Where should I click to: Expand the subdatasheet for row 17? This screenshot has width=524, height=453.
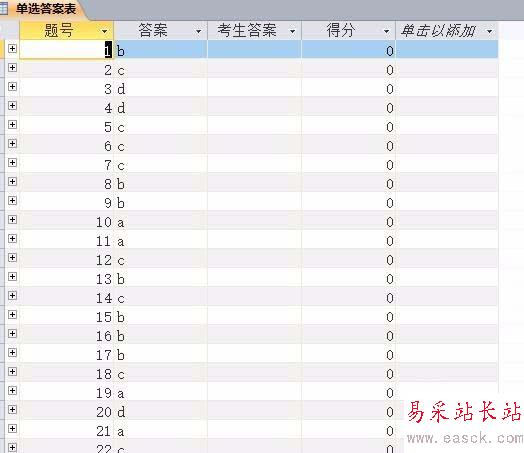12,352
